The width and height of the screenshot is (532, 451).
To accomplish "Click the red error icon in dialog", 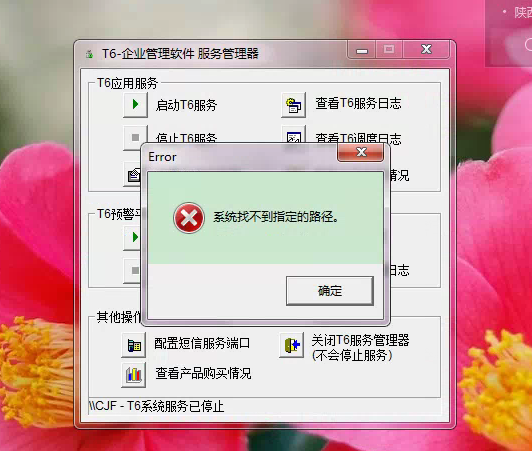I will (x=189, y=218).
